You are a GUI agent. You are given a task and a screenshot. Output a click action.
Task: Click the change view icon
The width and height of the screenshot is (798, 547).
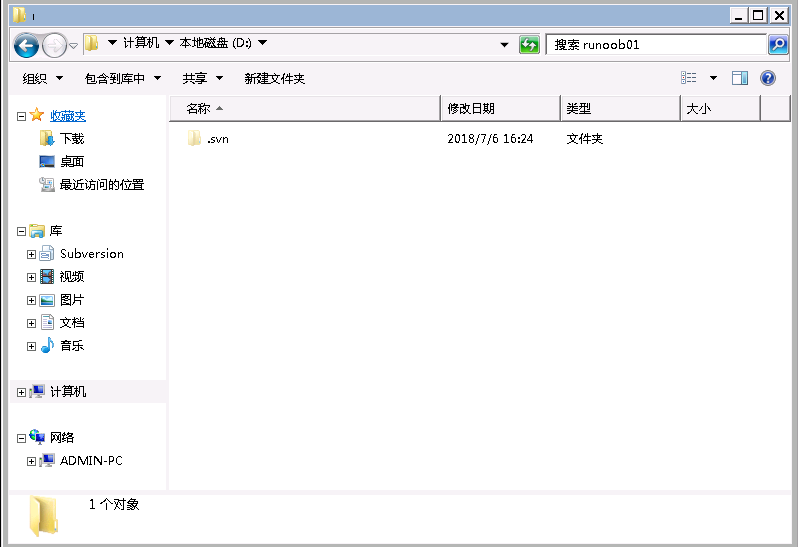pyautogui.click(x=689, y=78)
